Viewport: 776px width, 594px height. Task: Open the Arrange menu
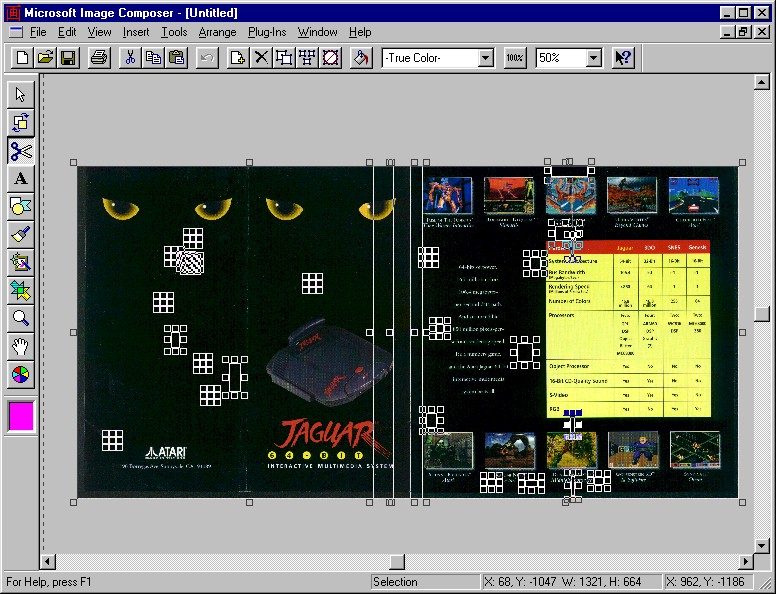coord(217,32)
